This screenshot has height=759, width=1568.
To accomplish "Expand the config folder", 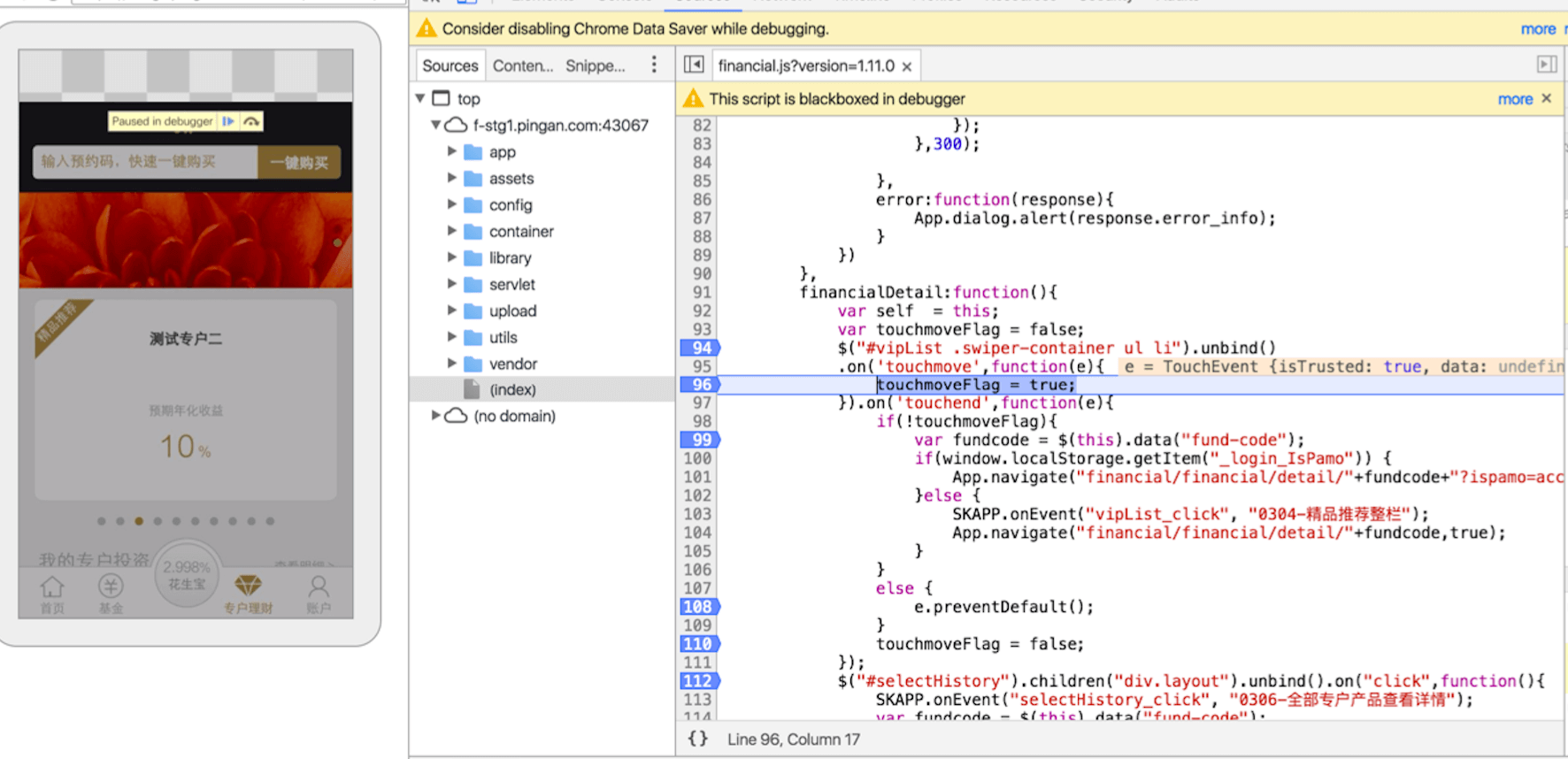I will tap(451, 204).
